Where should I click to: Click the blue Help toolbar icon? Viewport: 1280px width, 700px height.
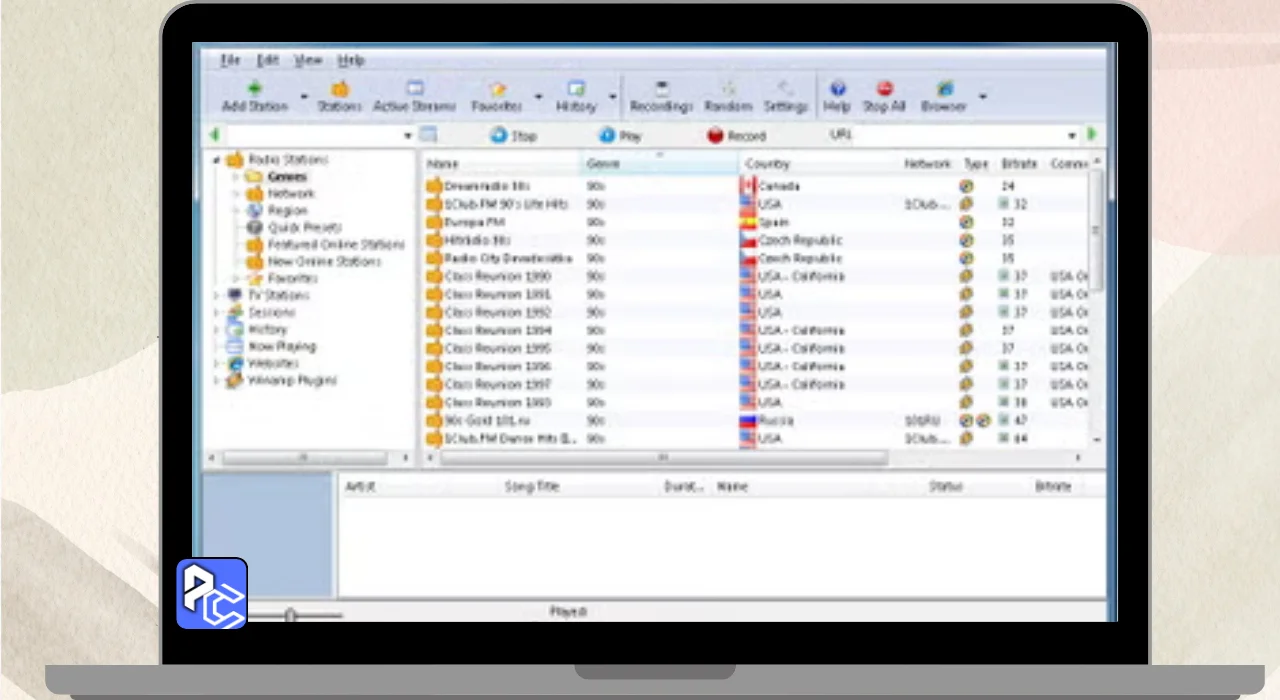pyautogui.click(x=838, y=89)
